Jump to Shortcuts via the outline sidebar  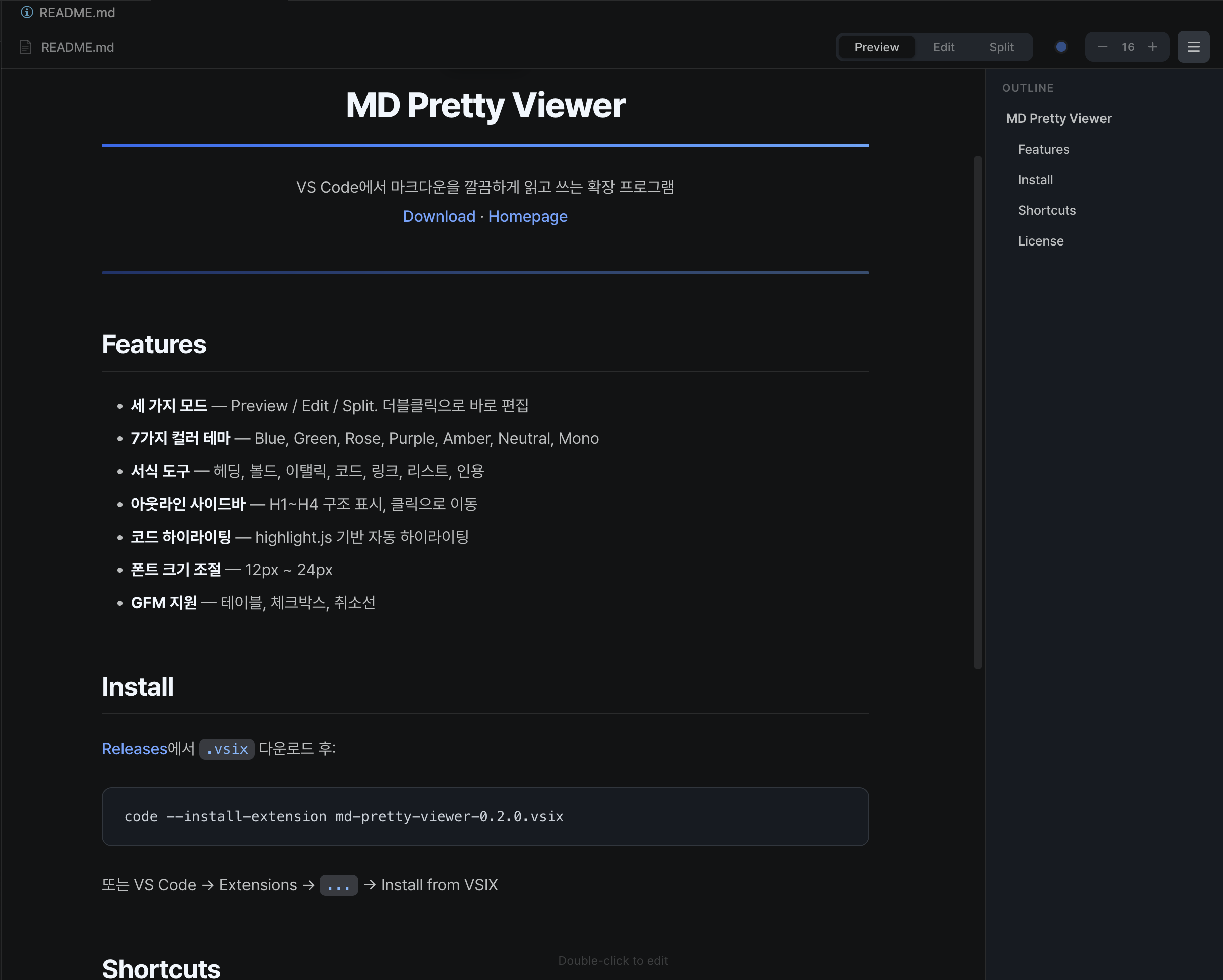click(x=1047, y=210)
